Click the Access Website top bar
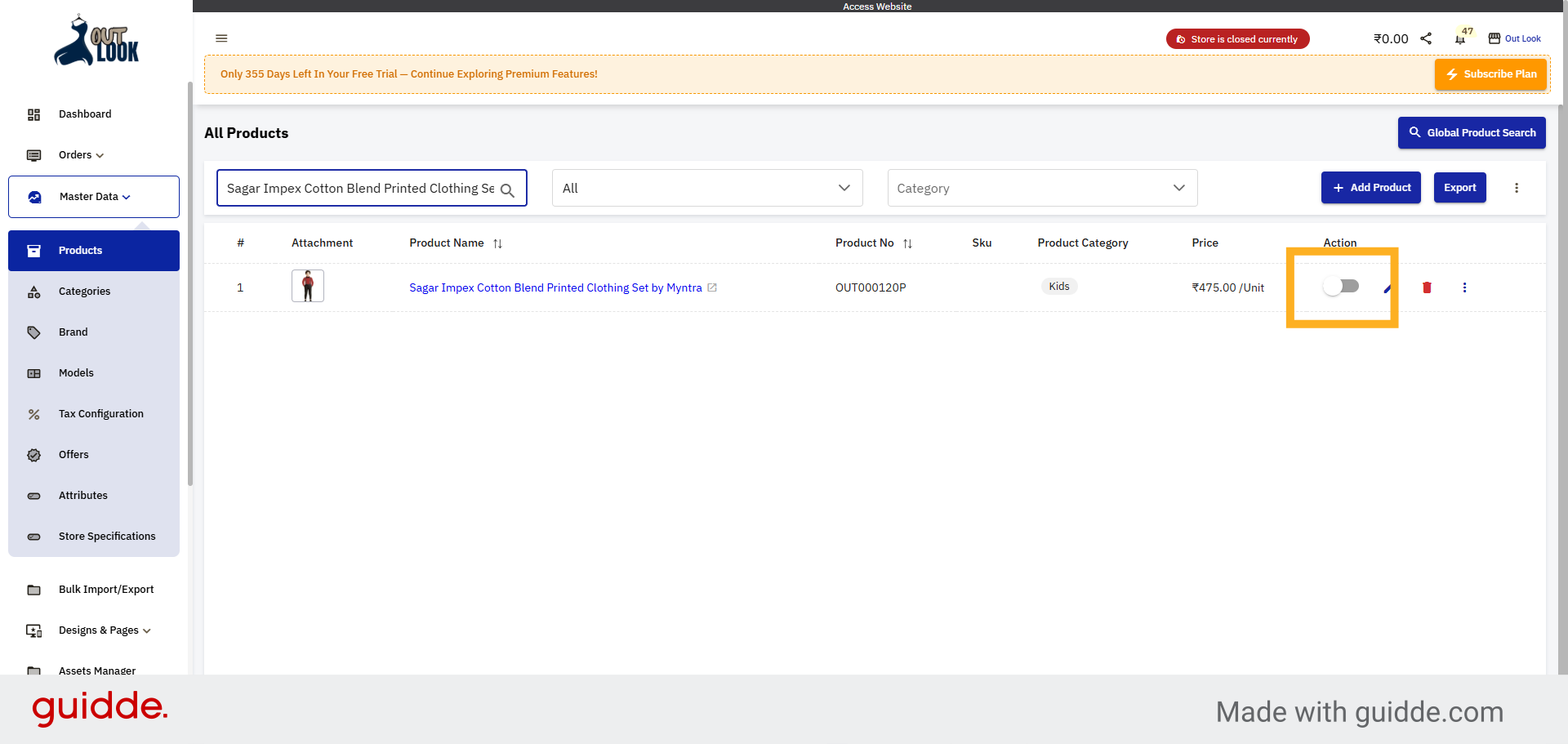Viewport: 1568px width, 744px height. pos(877,7)
